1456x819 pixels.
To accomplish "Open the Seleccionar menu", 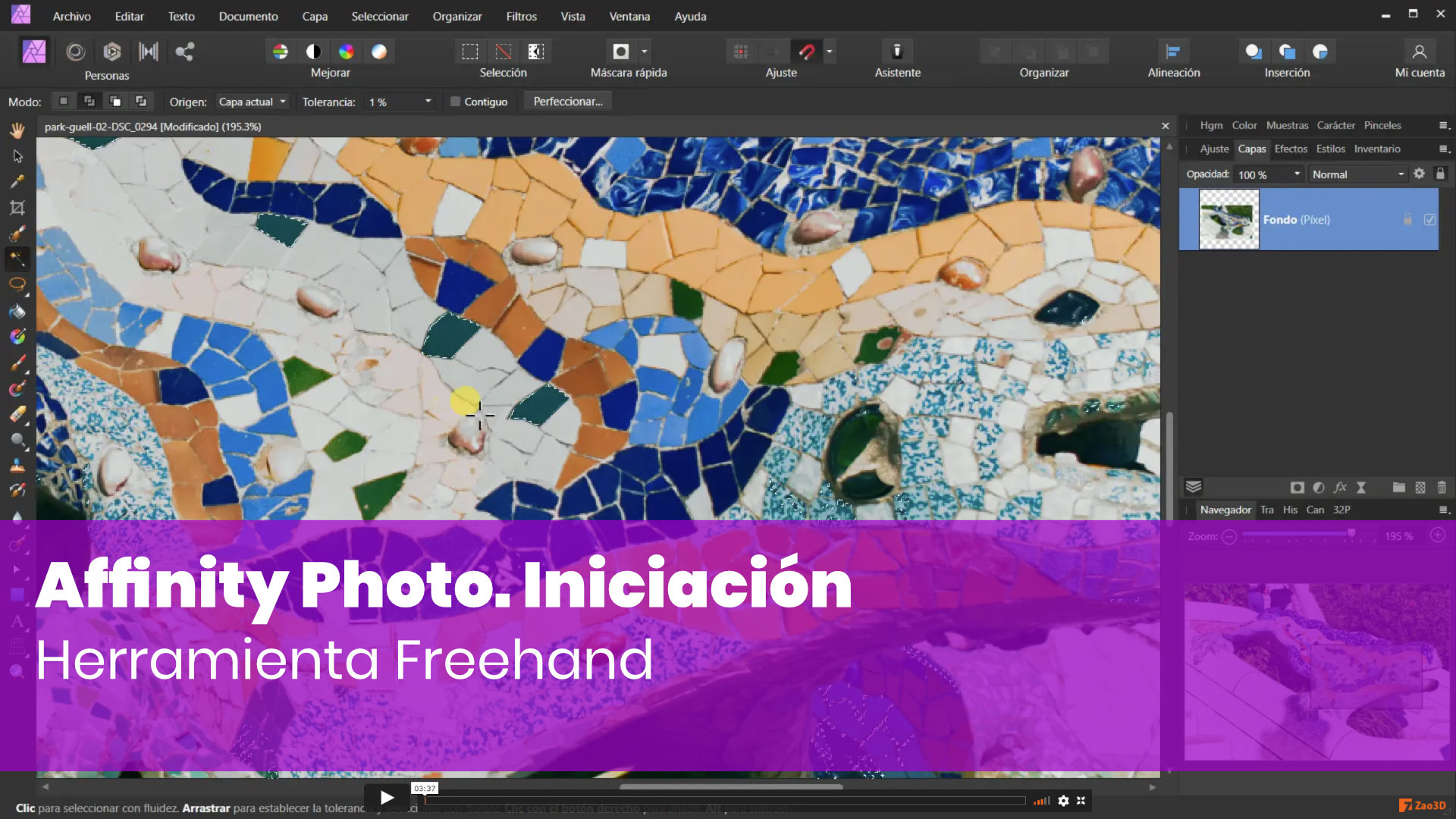I will tap(380, 16).
